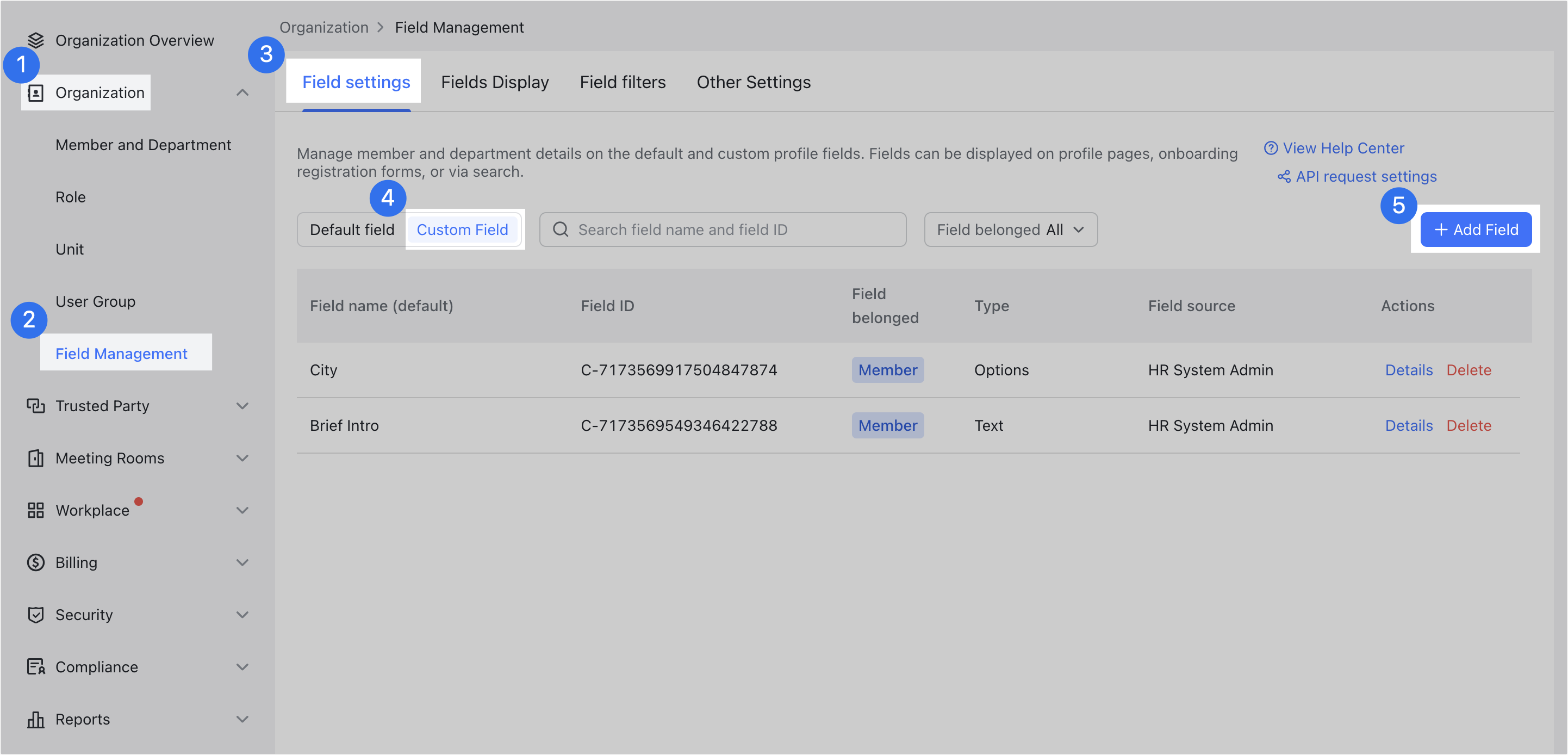Click the Field ID column header
The width and height of the screenshot is (1568, 755).
coord(607,306)
